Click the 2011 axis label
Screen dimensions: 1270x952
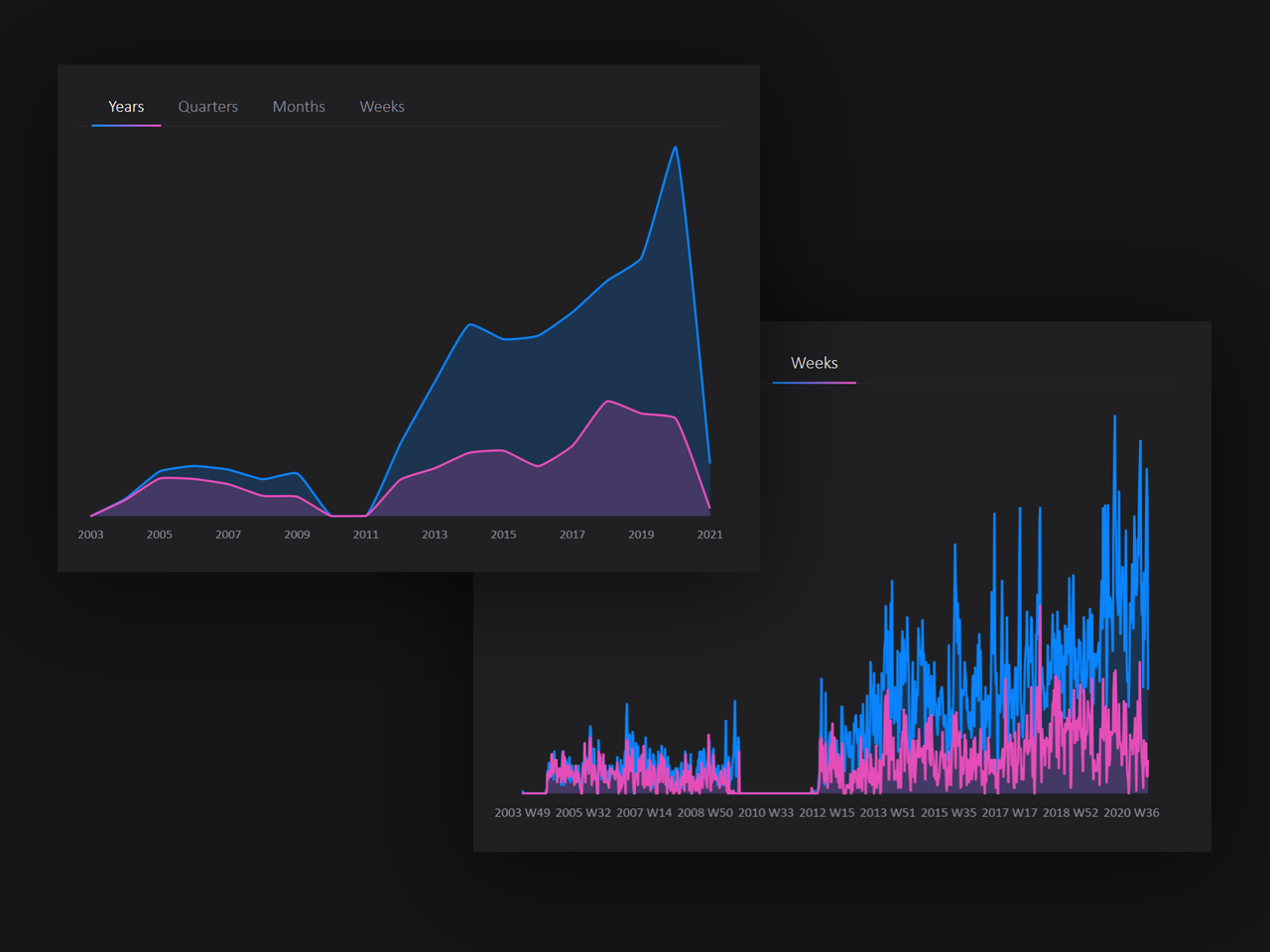(365, 535)
